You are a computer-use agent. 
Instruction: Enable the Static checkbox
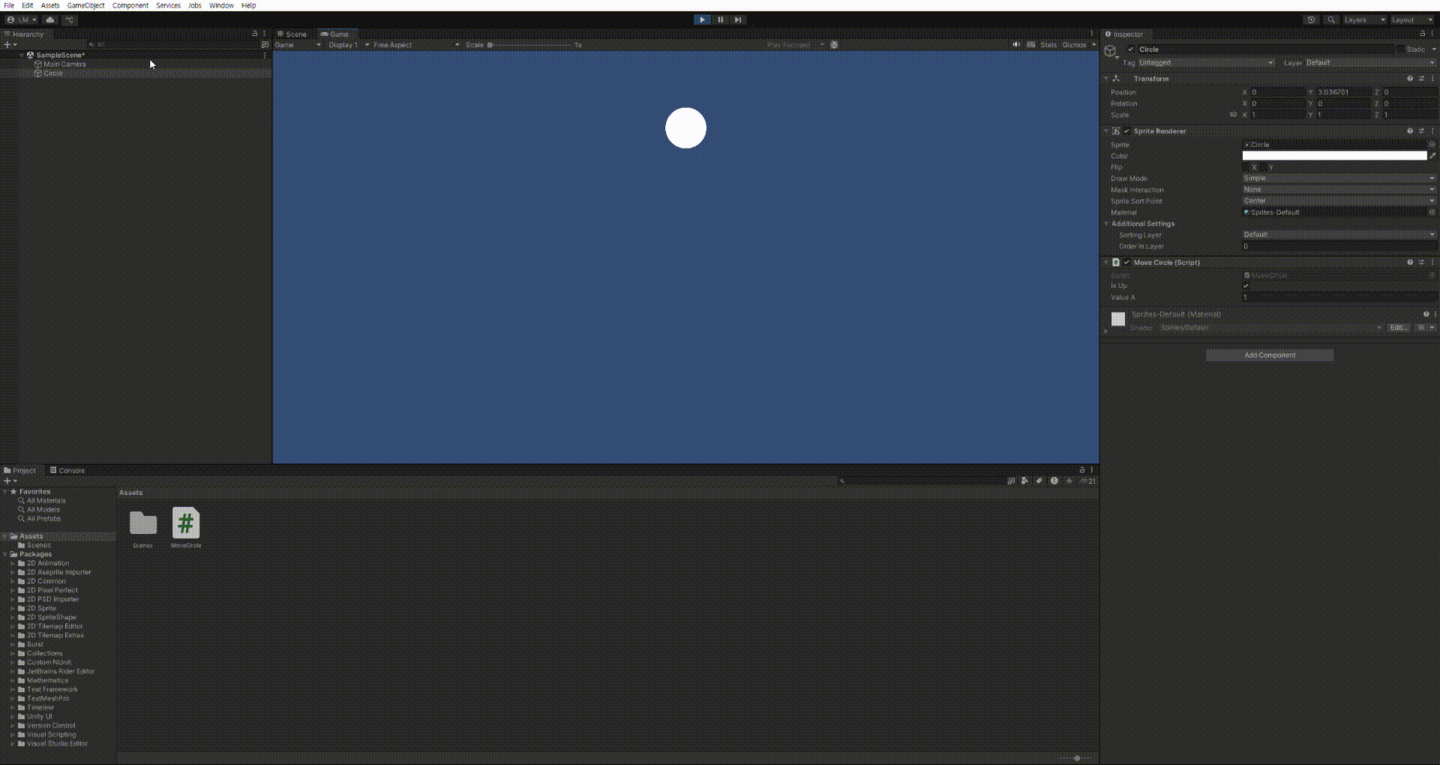tap(1401, 49)
